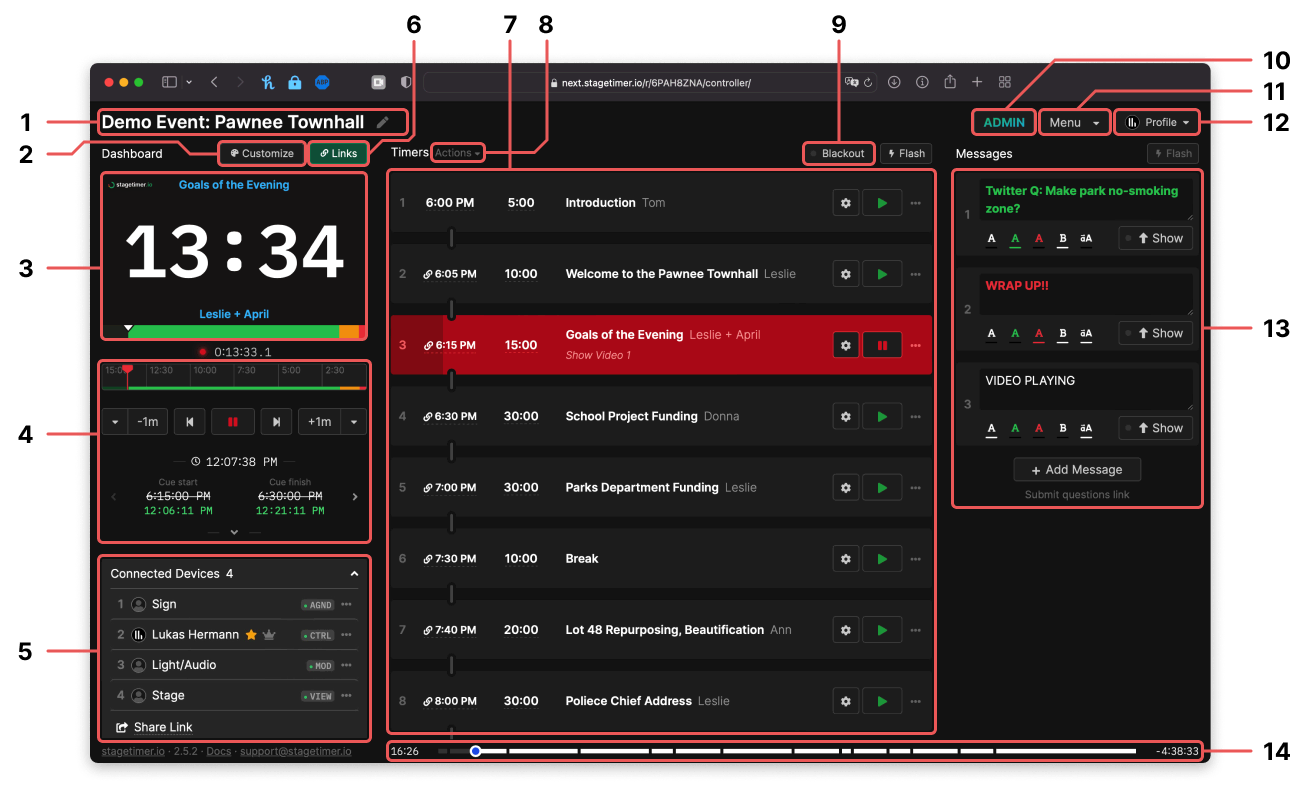Play the Lot 48 Repurposing timer

882,630
